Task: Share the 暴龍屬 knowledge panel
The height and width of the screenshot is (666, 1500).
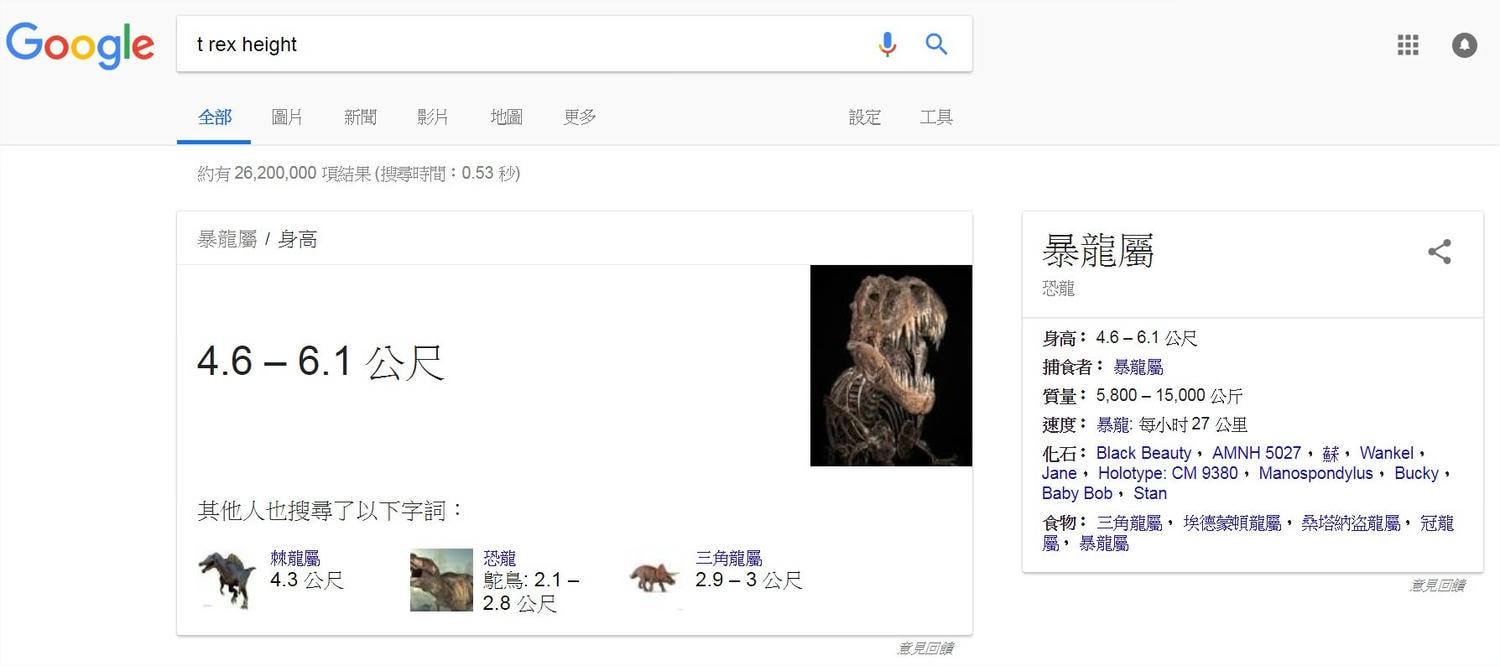Action: [1439, 251]
